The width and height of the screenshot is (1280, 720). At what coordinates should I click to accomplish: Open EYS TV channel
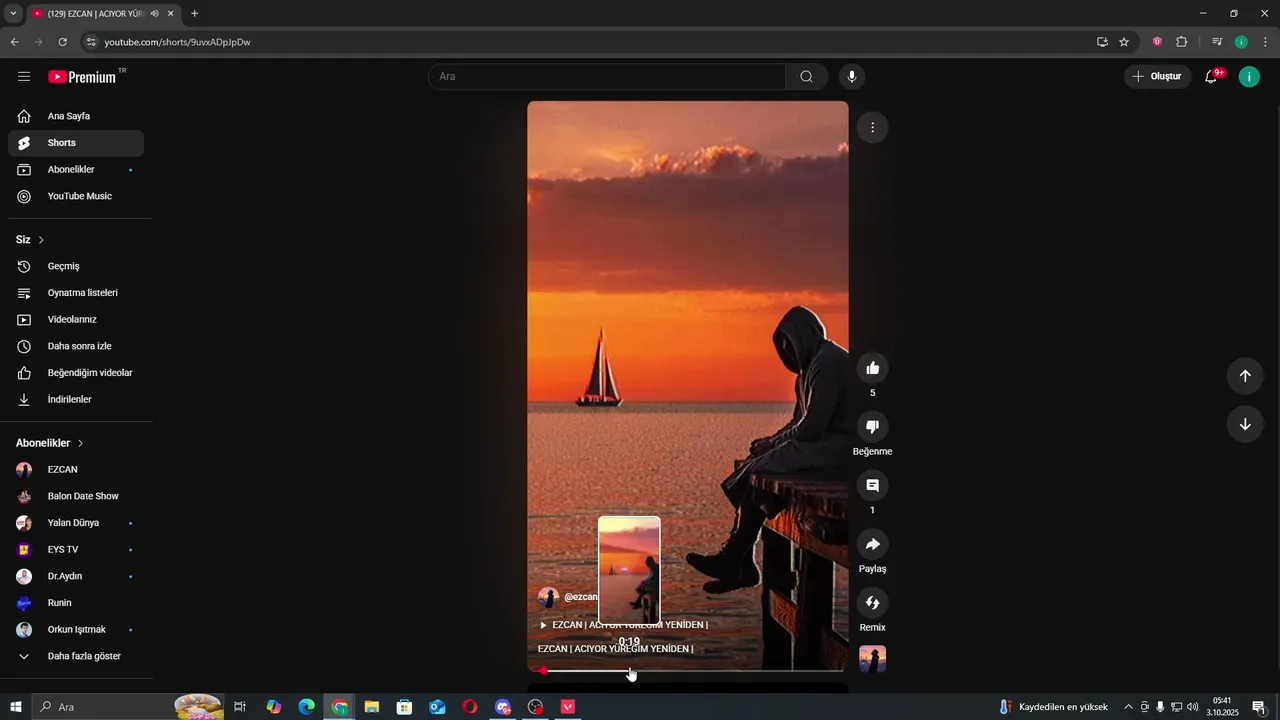tap(76, 550)
